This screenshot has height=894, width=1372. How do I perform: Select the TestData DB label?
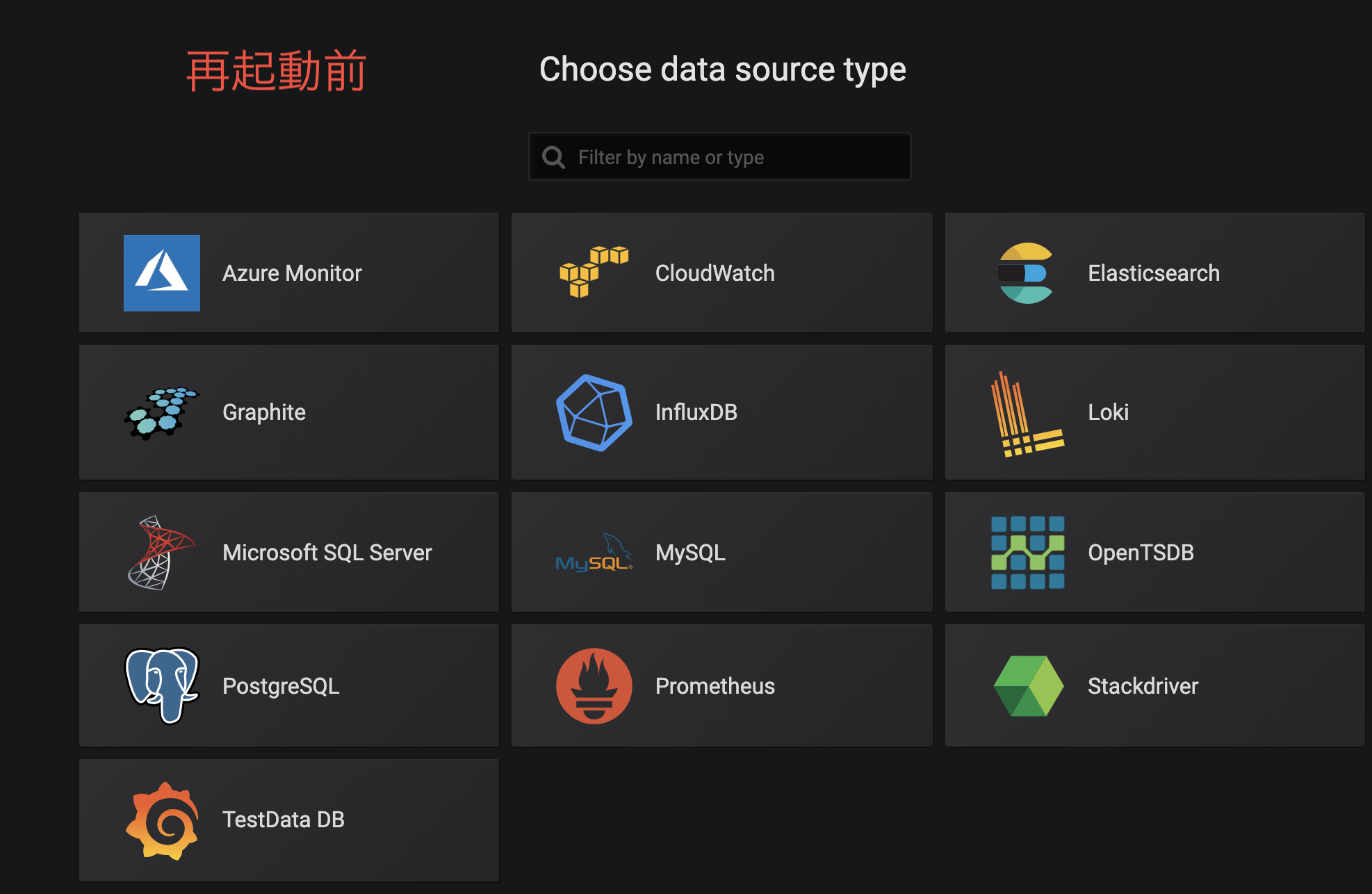click(283, 820)
